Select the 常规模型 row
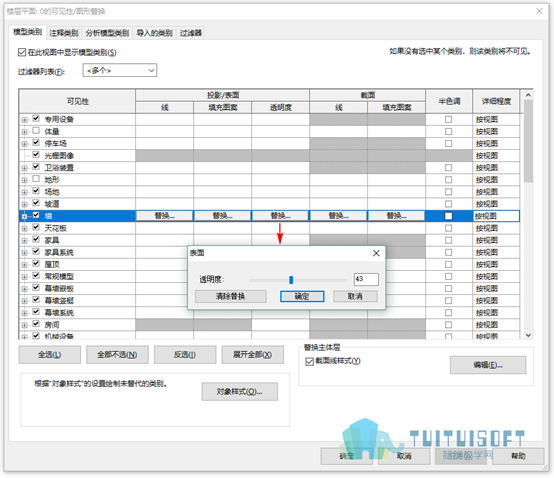Screen dimensions: 554x478 coord(269,276)
